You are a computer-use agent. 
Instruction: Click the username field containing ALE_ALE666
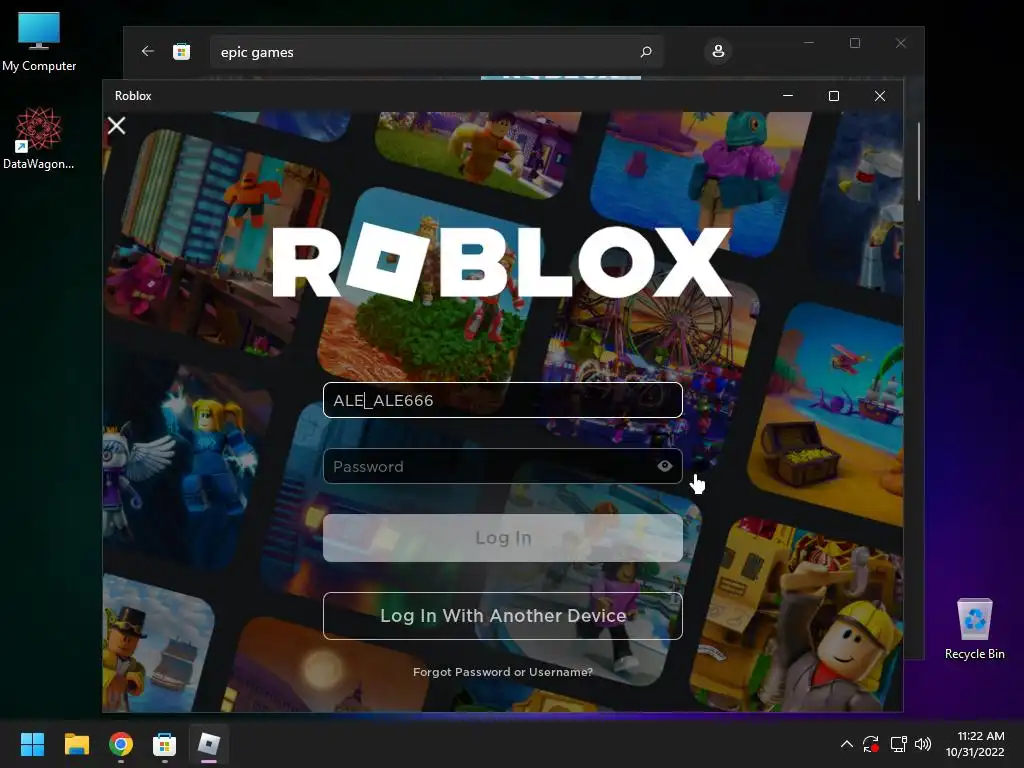[503, 400]
